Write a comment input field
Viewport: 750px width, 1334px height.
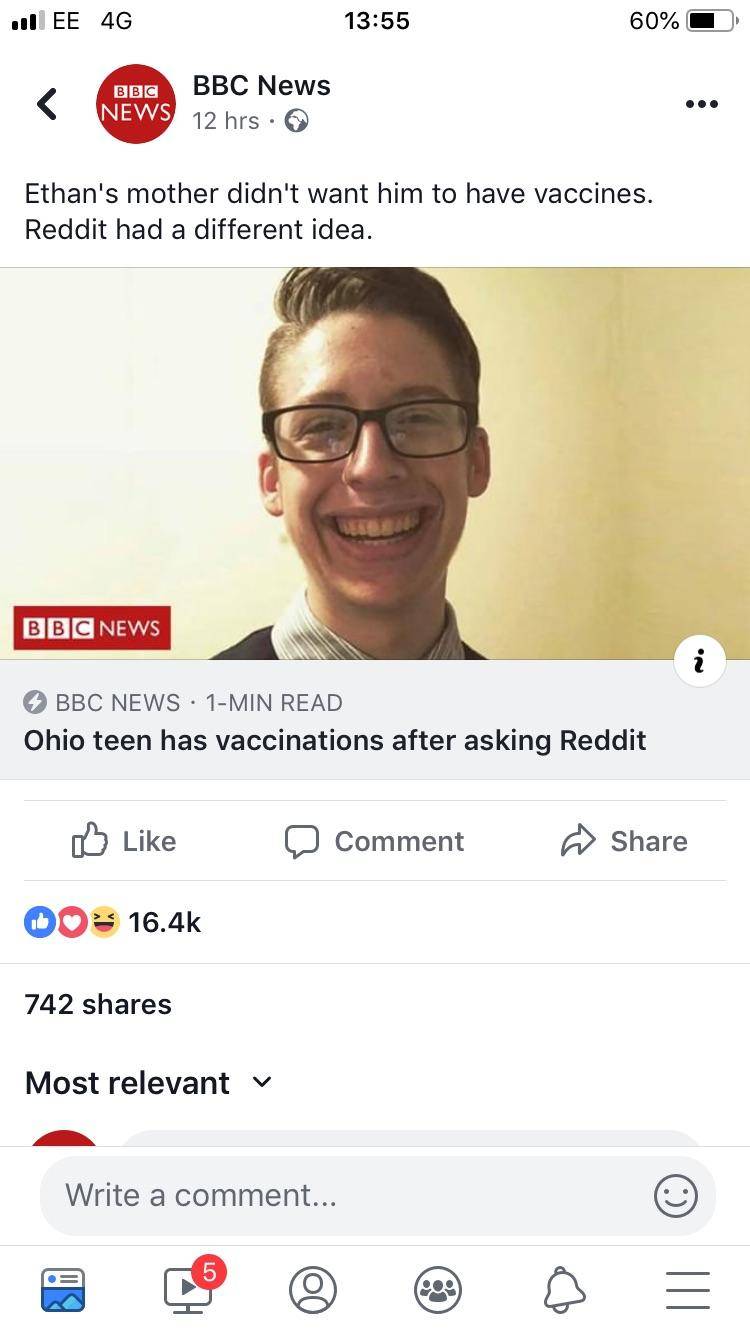click(x=340, y=1196)
